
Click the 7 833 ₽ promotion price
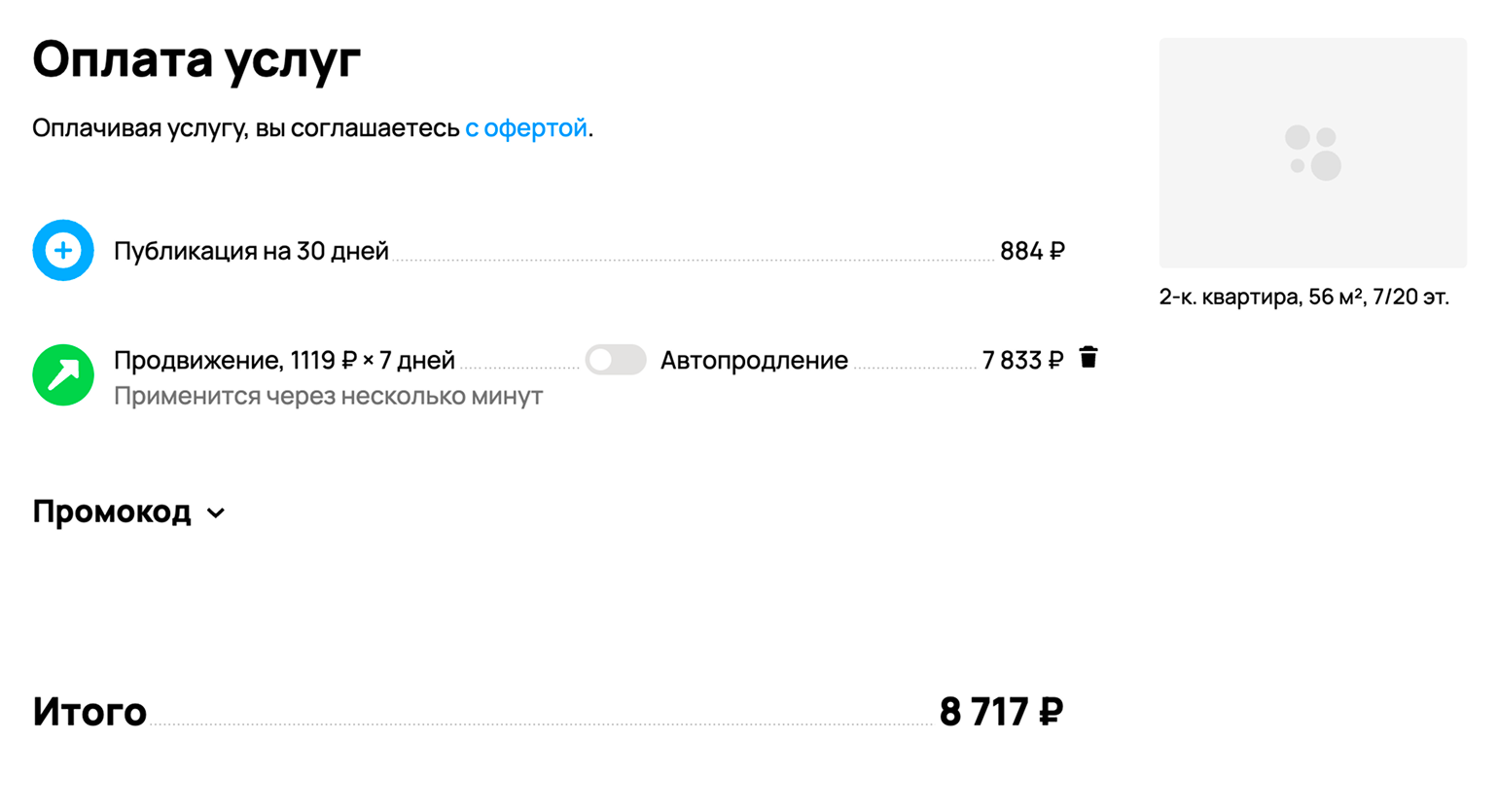(1022, 361)
